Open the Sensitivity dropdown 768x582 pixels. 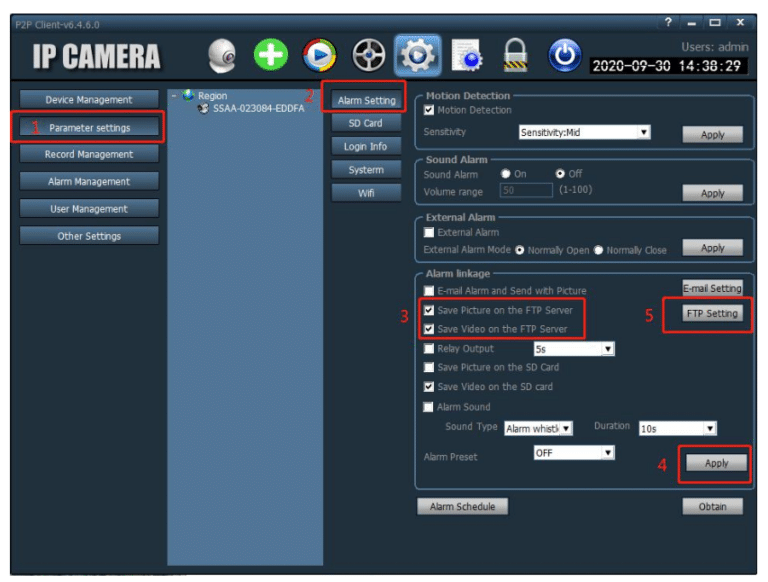pyautogui.click(x=584, y=132)
